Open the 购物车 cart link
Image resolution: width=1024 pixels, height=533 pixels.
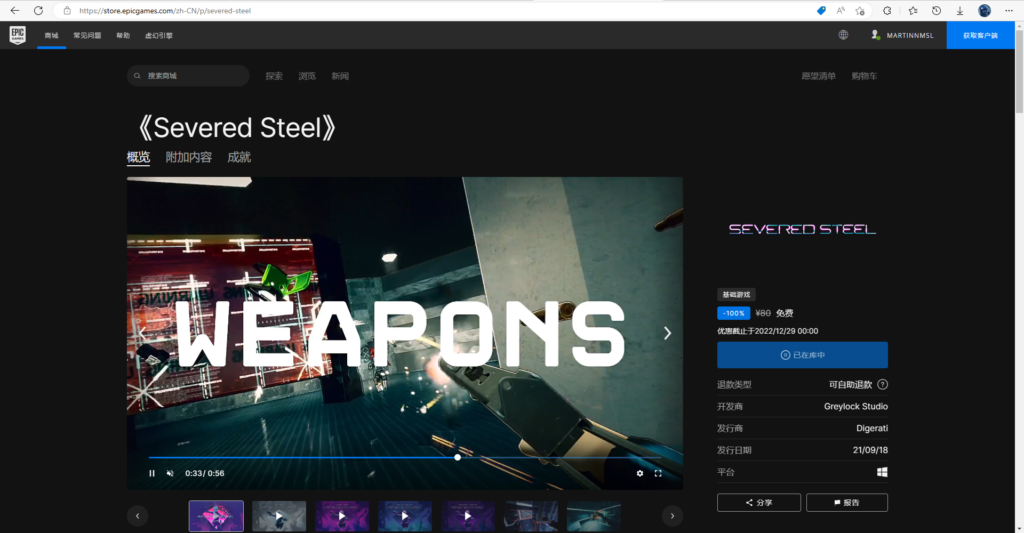(864, 76)
